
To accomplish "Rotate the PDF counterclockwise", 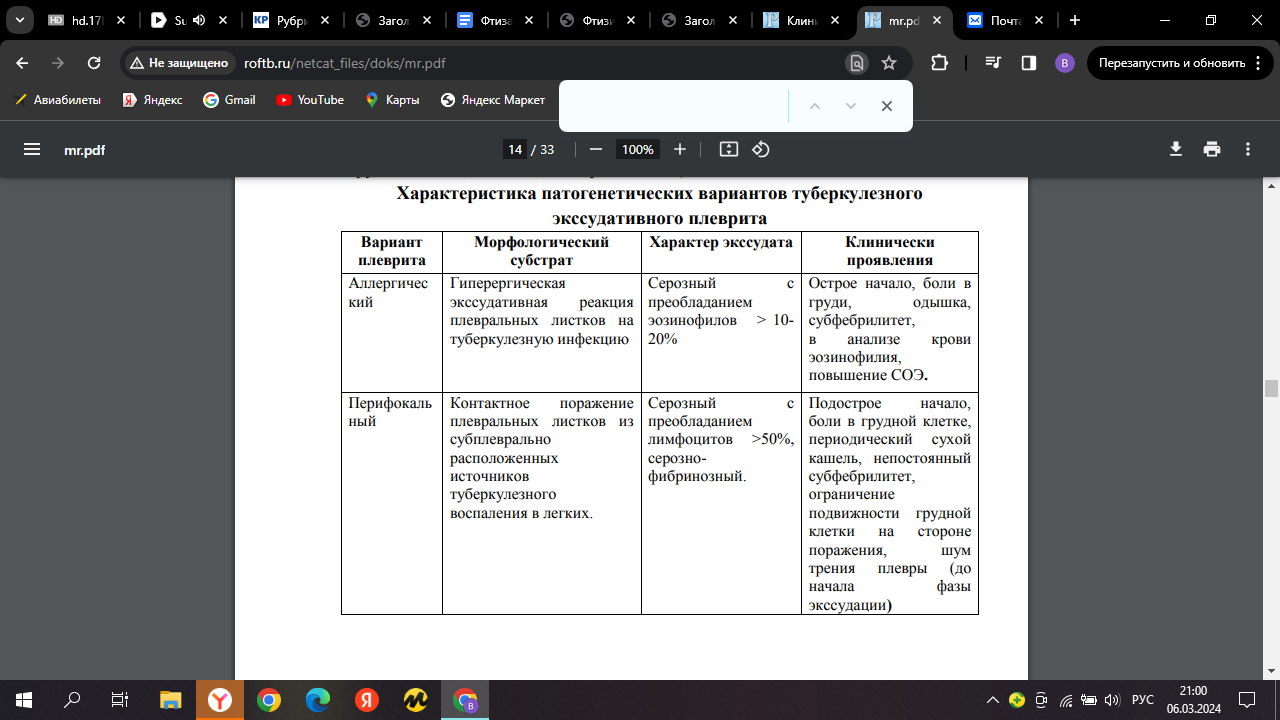I will point(761,149).
